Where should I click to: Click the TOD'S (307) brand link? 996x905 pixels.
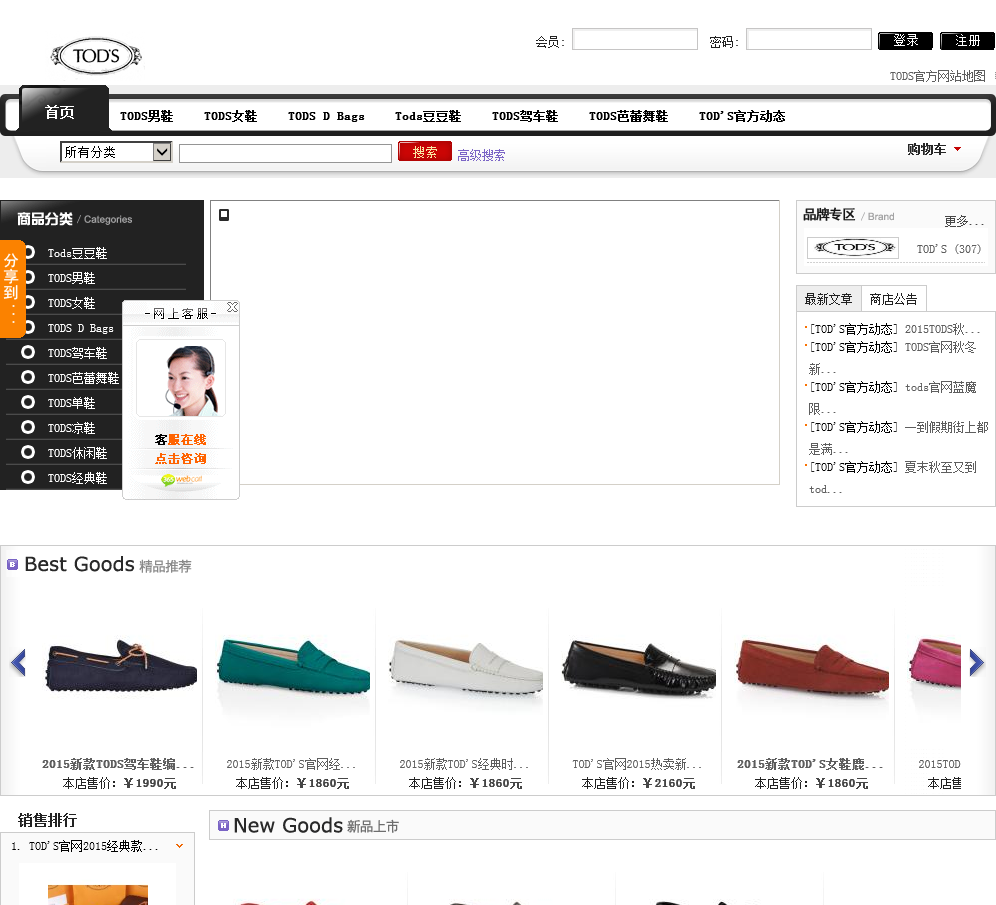948,249
